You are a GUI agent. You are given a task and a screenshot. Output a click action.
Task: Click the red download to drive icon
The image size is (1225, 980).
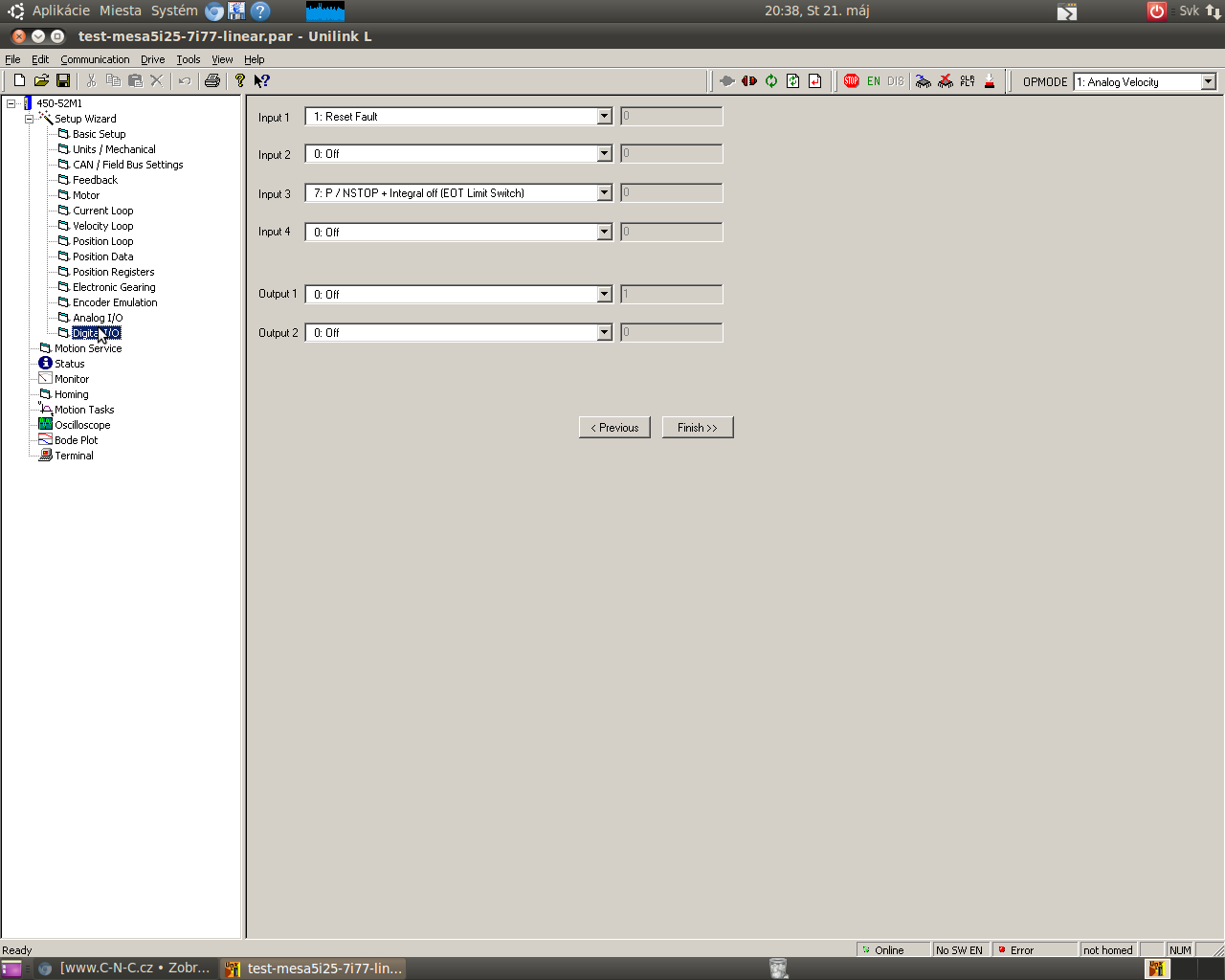click(x=990, y=81)
